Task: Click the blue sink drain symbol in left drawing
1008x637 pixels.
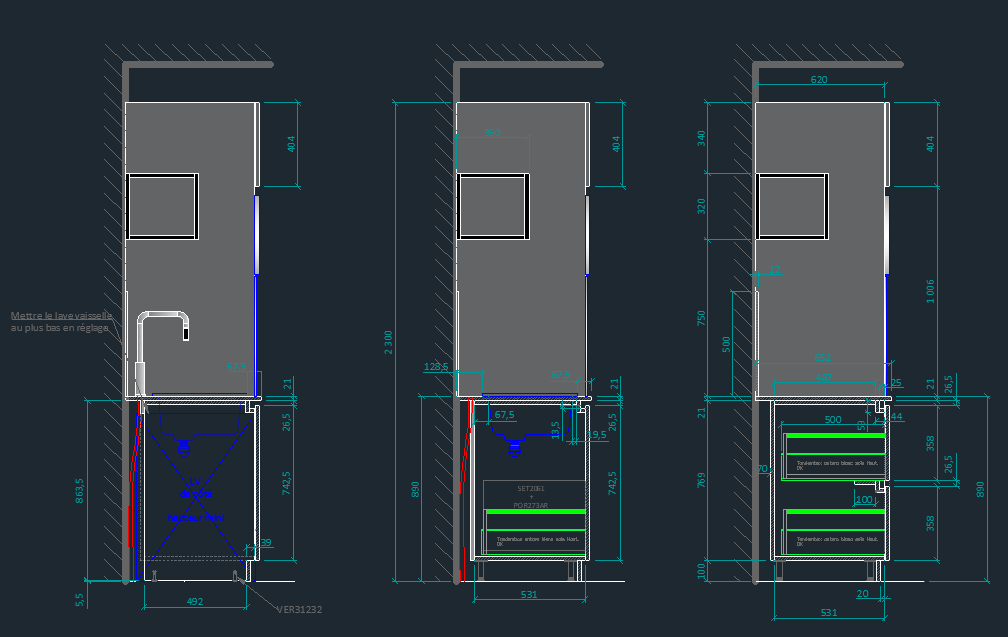Action: 183,447
